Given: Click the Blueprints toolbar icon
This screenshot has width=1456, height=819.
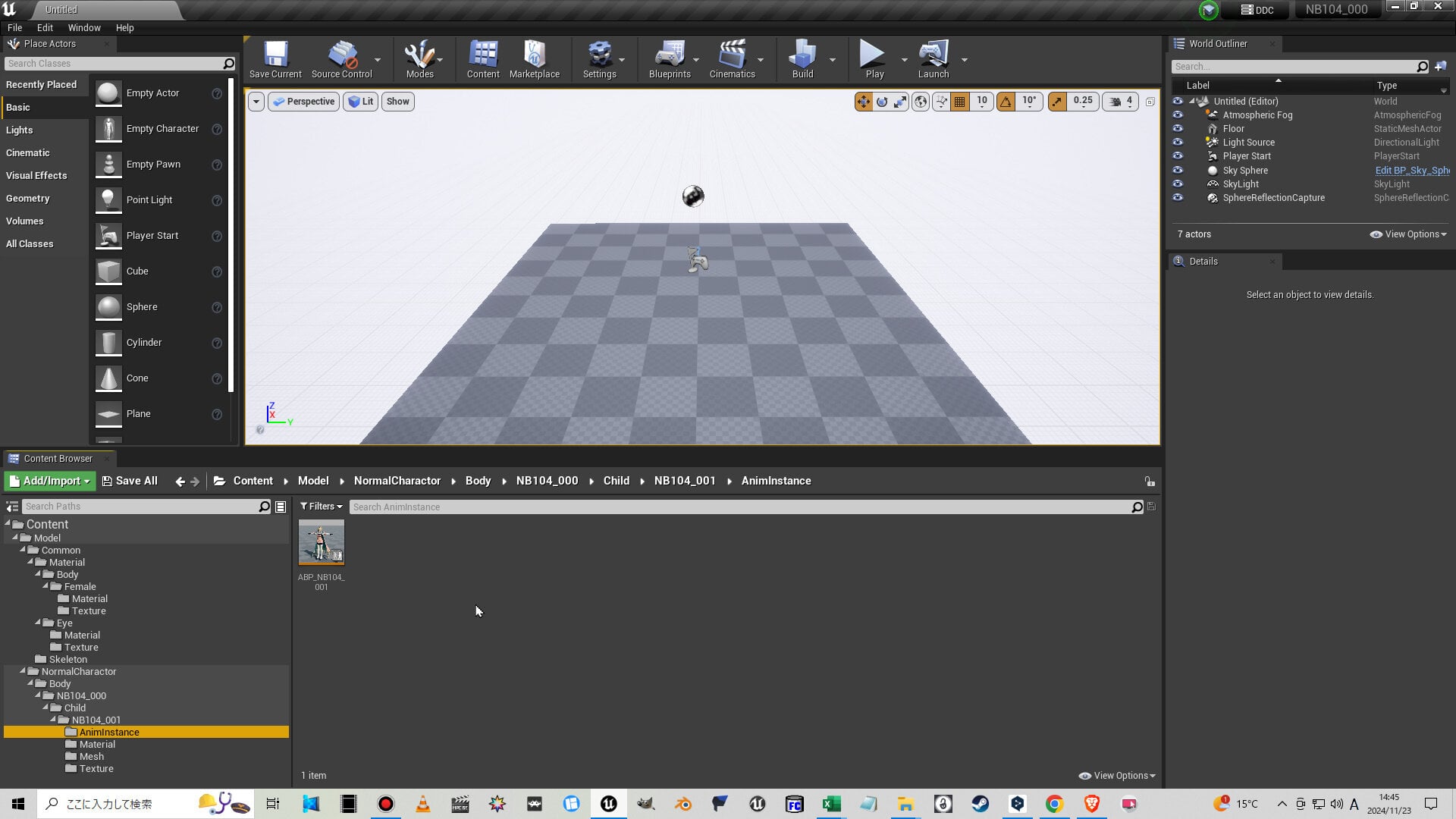Looking at the screenshot, I should pyautogui.click(x=670, y=59).
